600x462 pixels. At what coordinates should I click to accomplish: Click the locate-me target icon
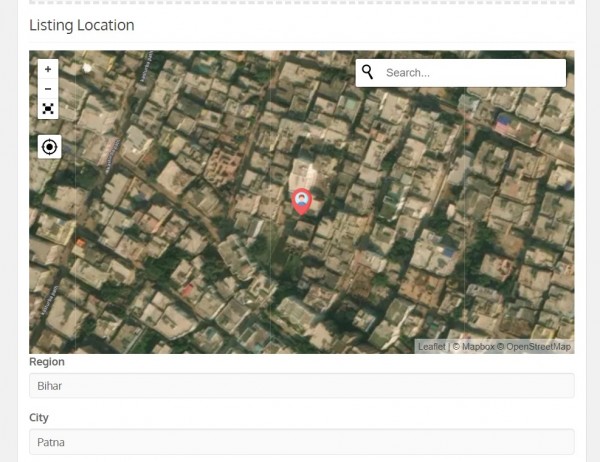pos(49,147)
